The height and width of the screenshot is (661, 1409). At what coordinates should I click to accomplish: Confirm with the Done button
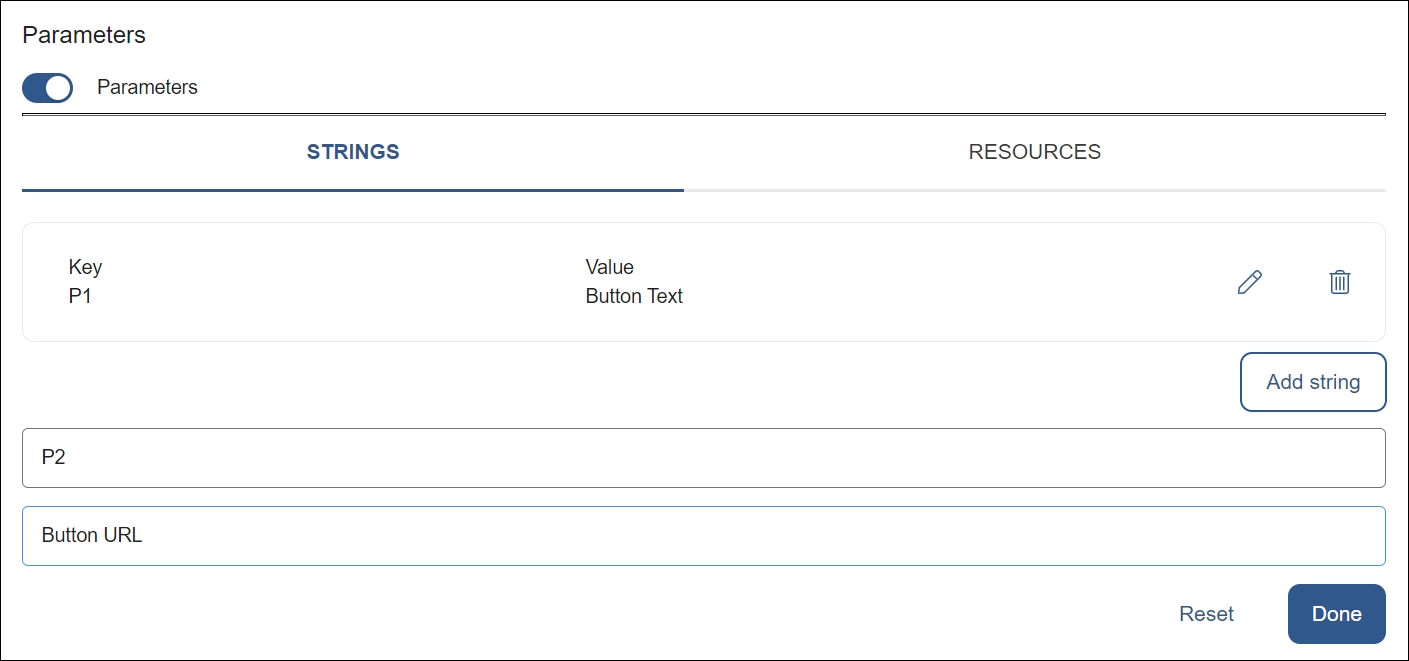click(x=1336, y=614)
